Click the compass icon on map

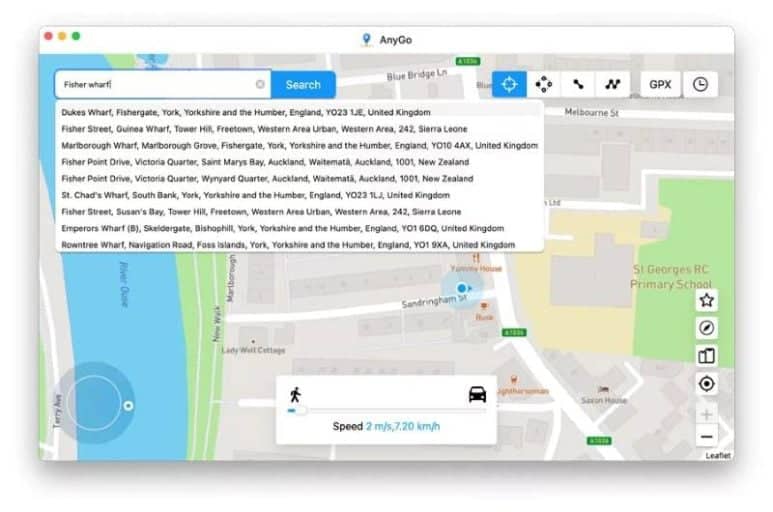pos(706,328)
